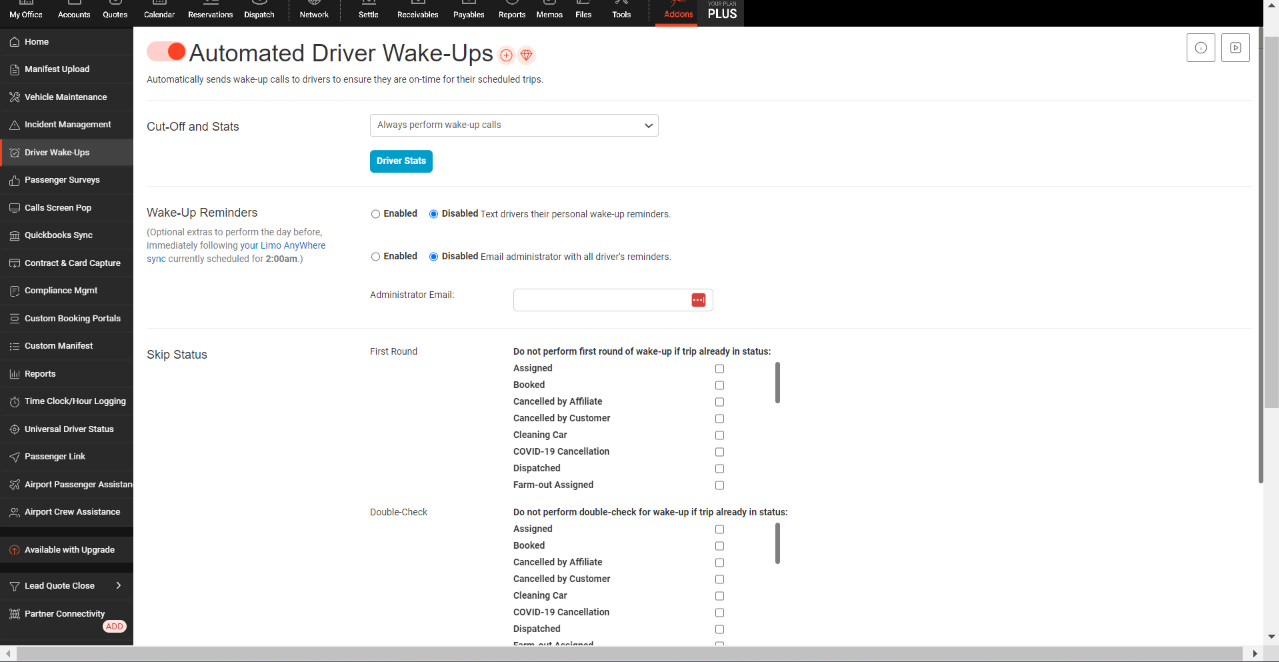Check Dispatched under First Round skip status
1279x662 pixels.
click(x=719, y=469)
